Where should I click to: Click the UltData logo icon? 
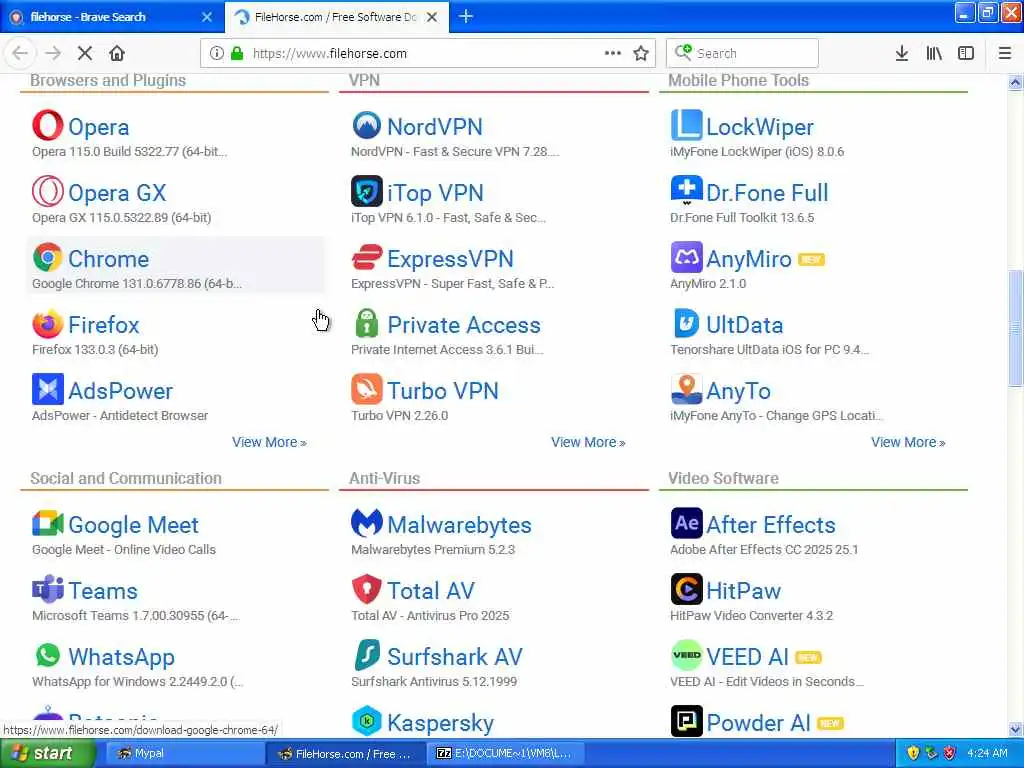(686, 323)
